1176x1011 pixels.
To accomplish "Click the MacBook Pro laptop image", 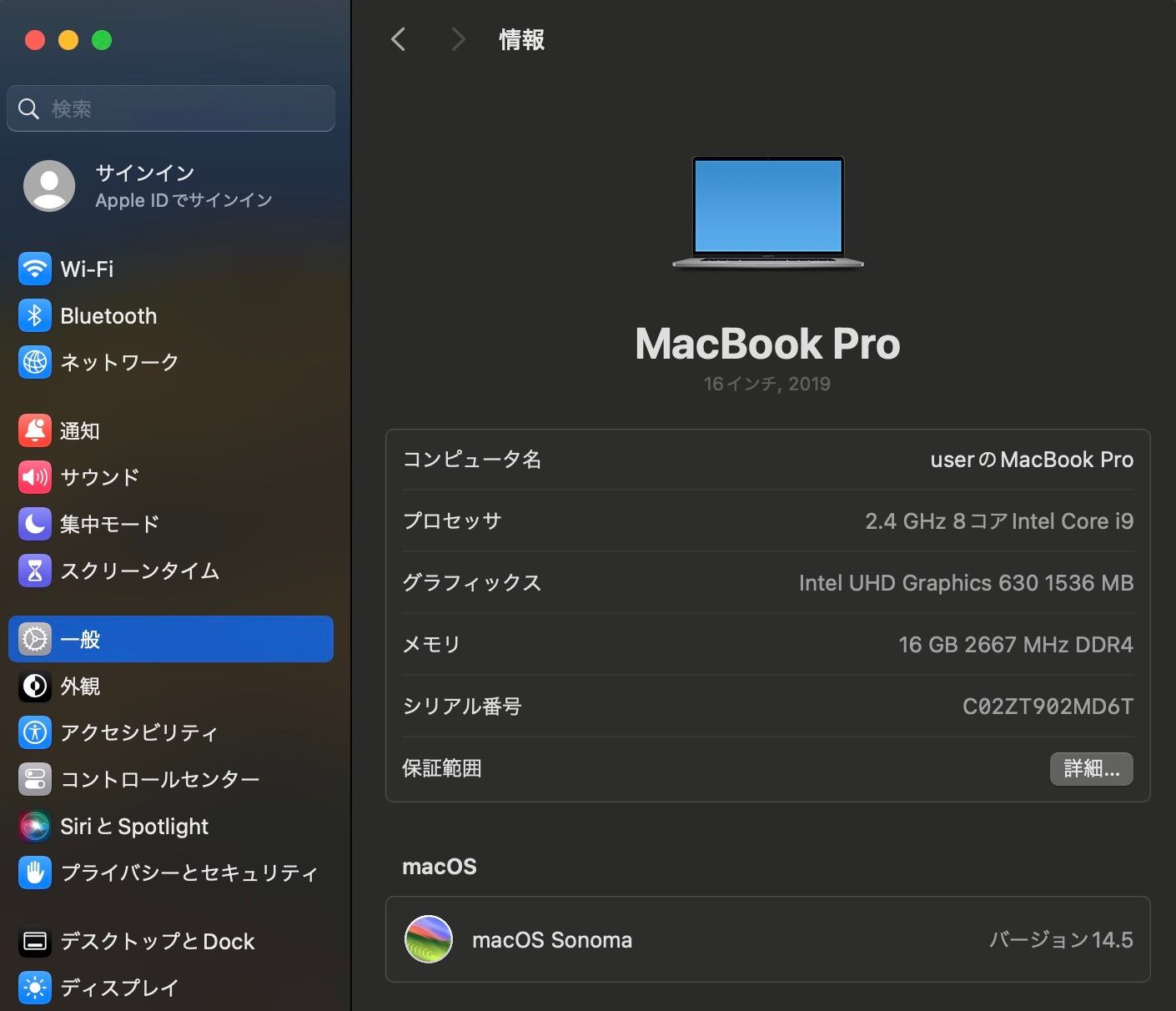I will (768, 213).
